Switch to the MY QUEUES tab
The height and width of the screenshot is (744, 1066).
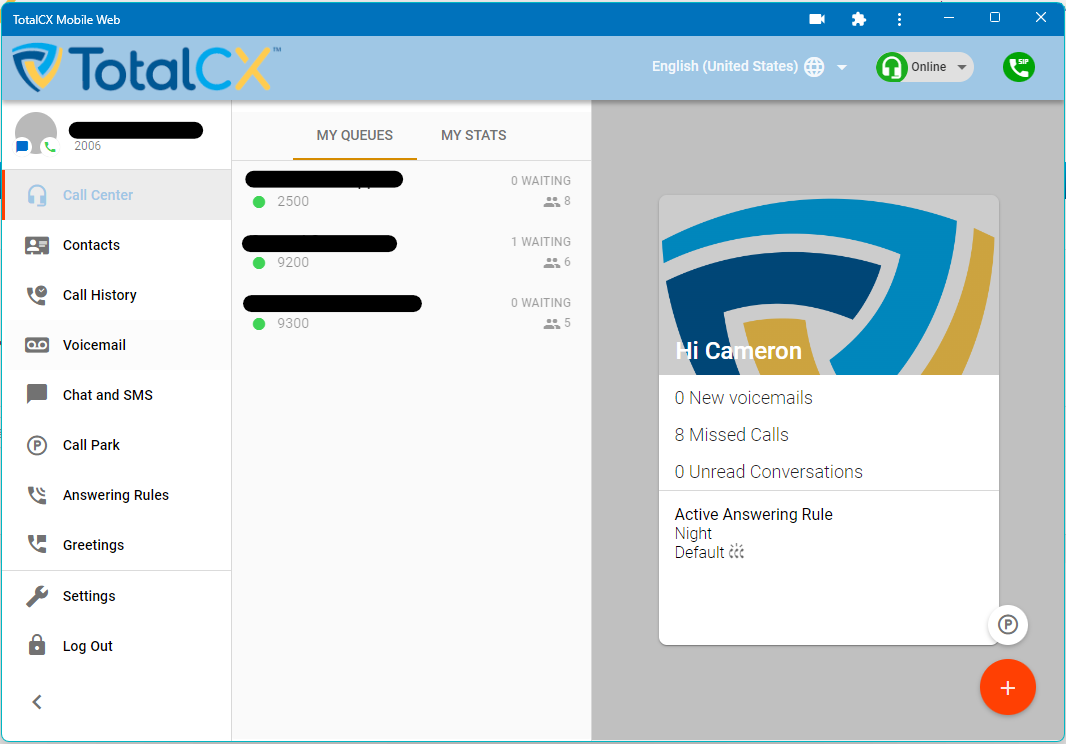point(354,135)
